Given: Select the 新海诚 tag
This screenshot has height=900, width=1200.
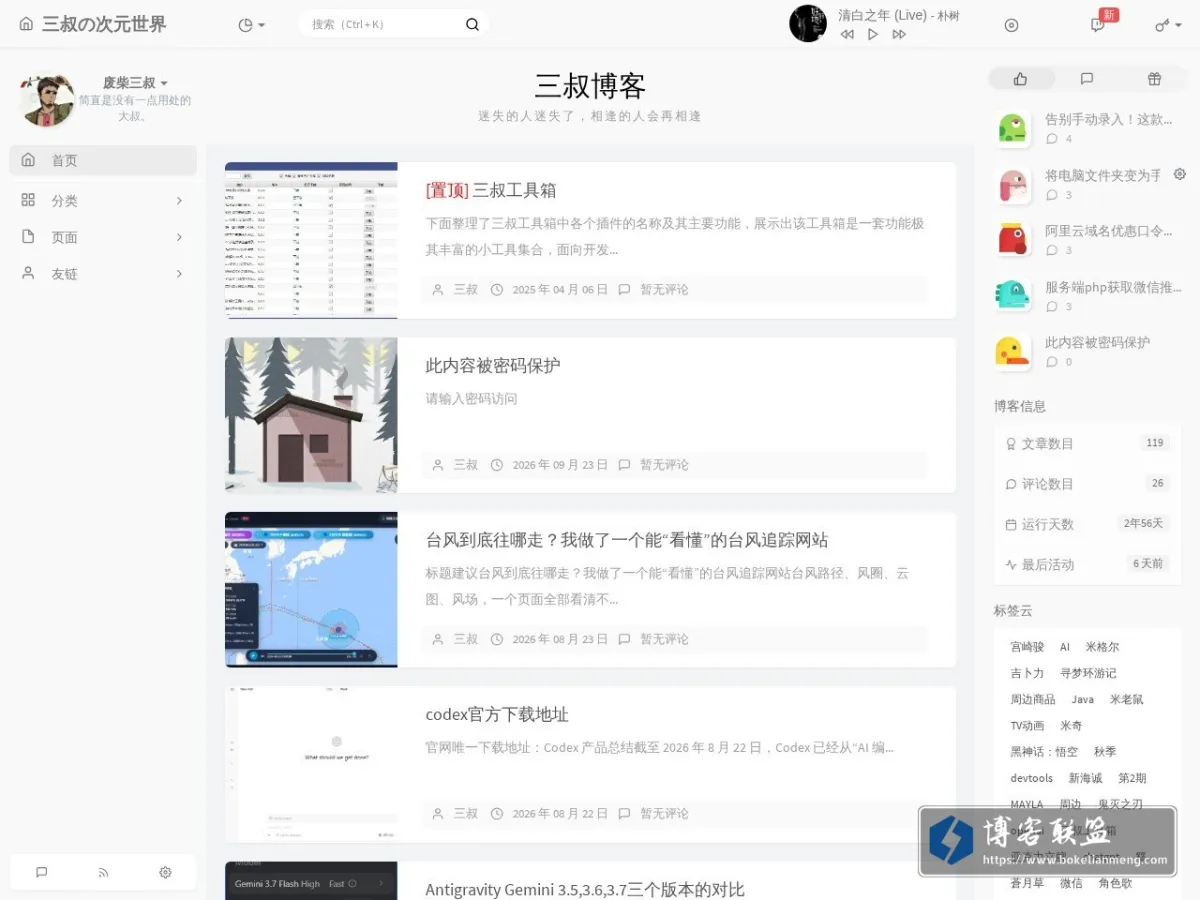Looking at the screenshot, I should (1085, 778).
